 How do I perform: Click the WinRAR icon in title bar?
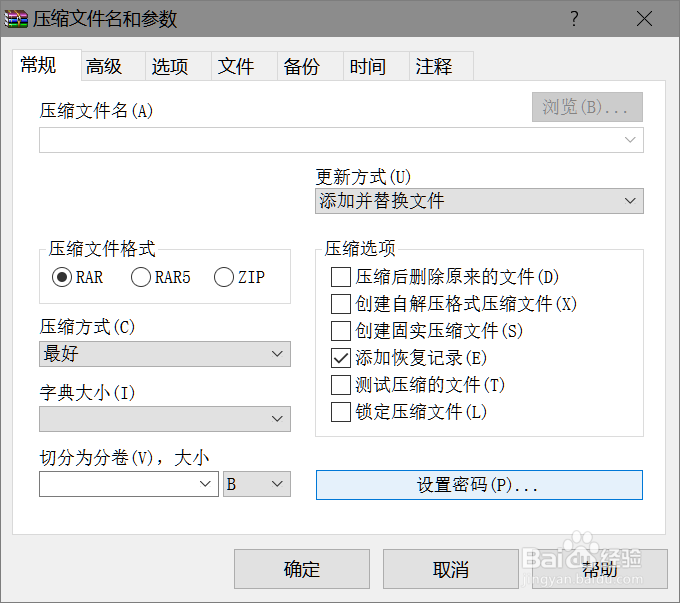coord(17,19)
